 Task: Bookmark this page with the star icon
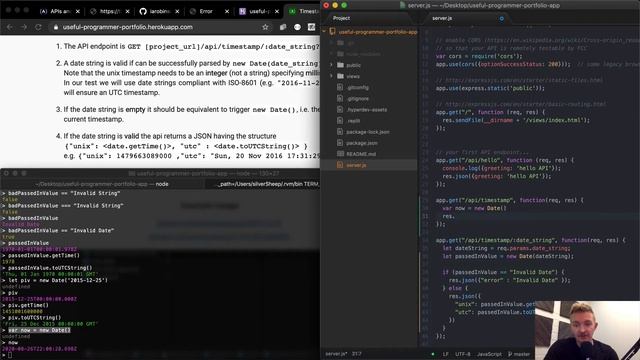coord(265,27)
